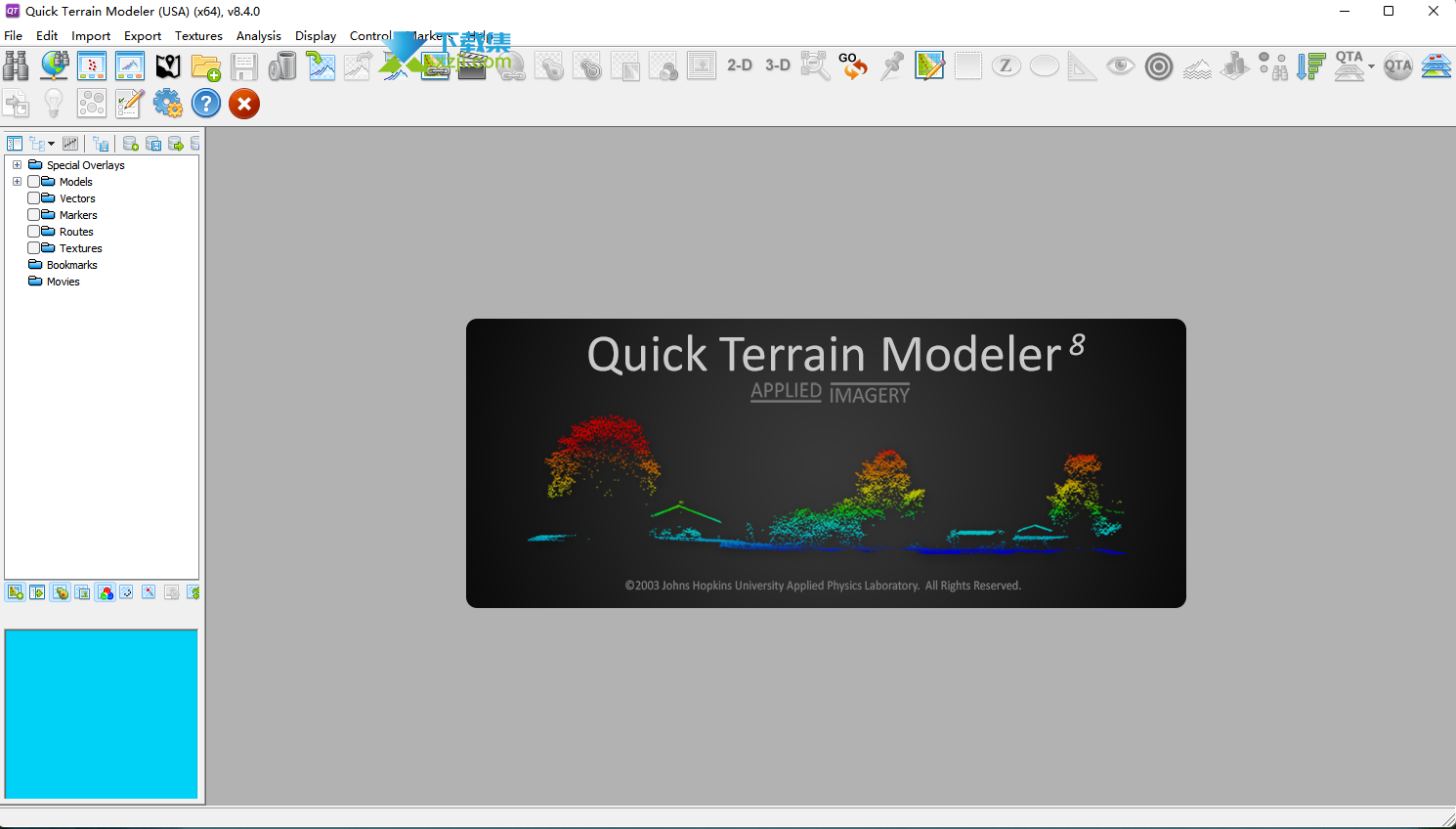
Task: Click the checklist with pencil icon
Action: [x=130, y=104]
